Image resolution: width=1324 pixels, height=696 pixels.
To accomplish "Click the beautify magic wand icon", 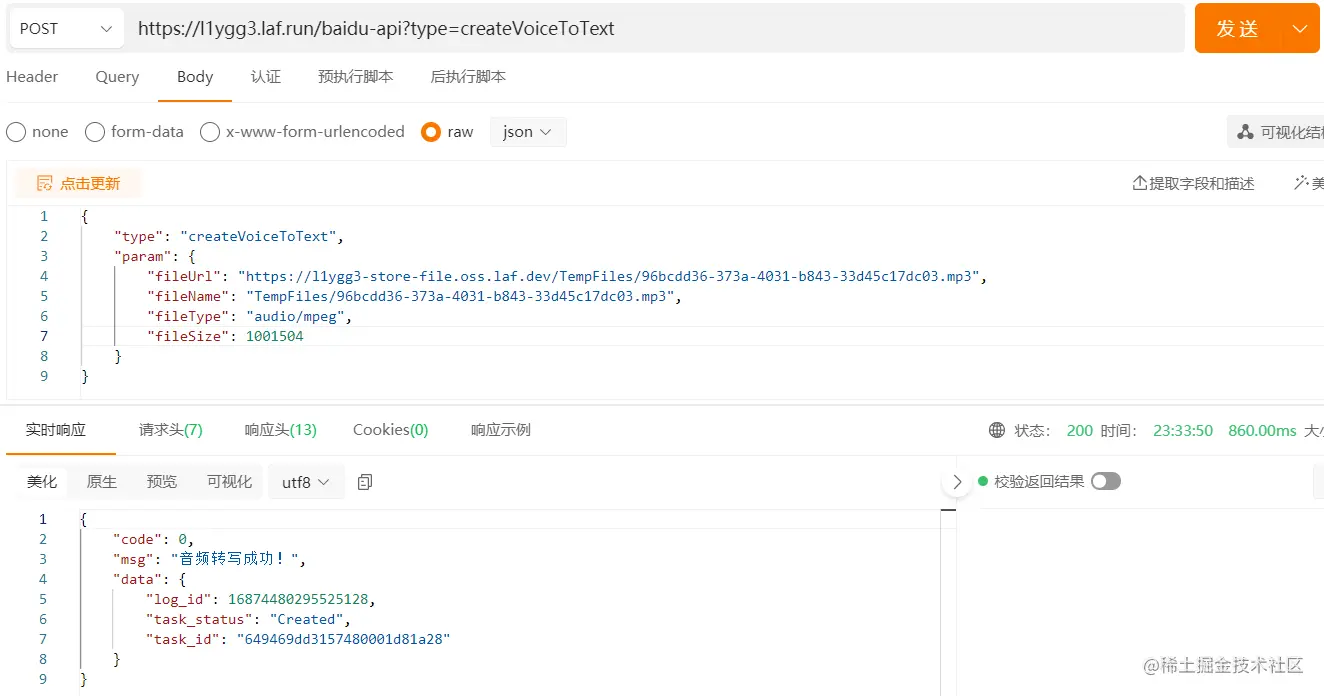I will (x=1301, y=183).
